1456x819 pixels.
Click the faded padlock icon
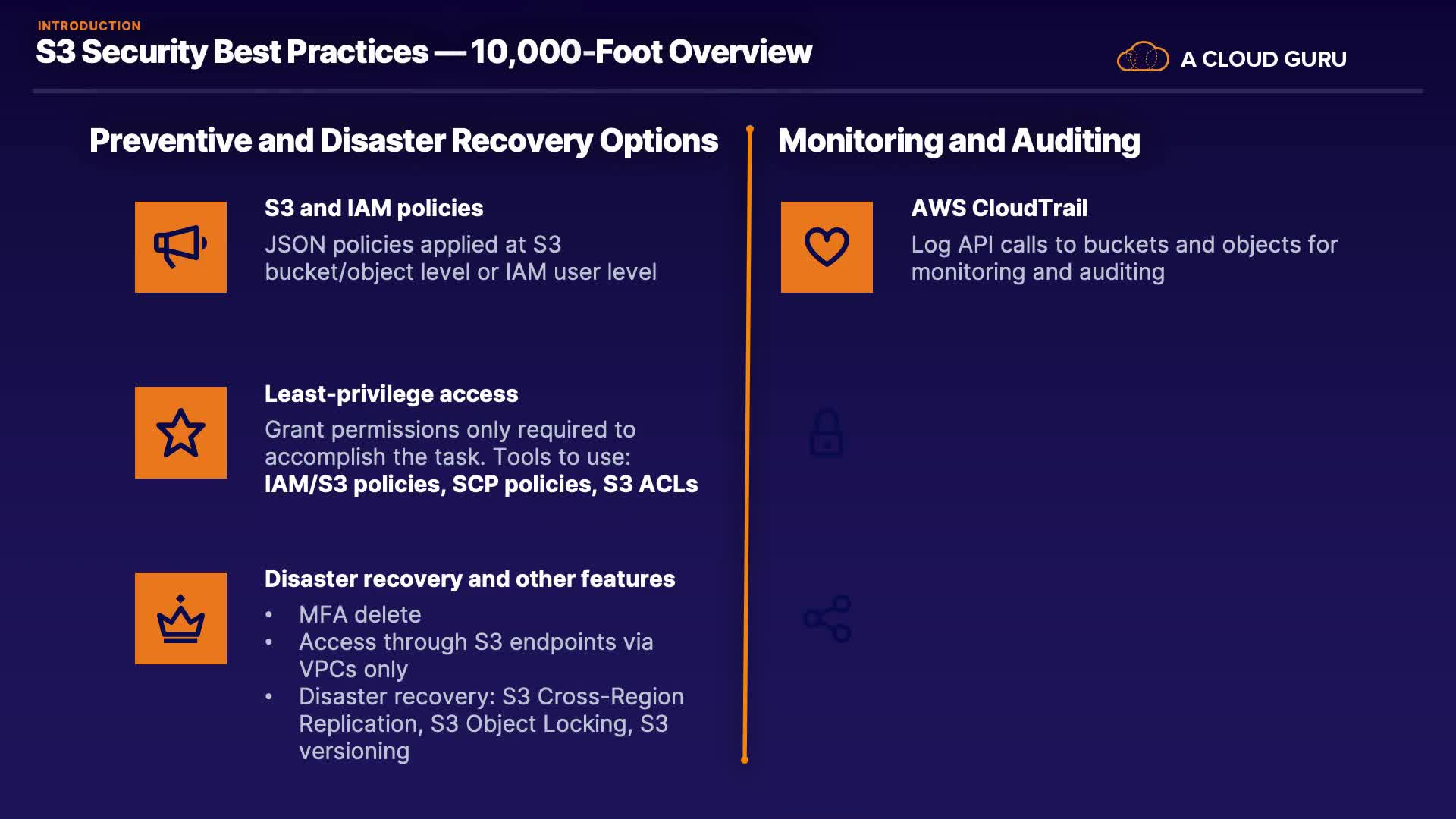pos(827,433)
